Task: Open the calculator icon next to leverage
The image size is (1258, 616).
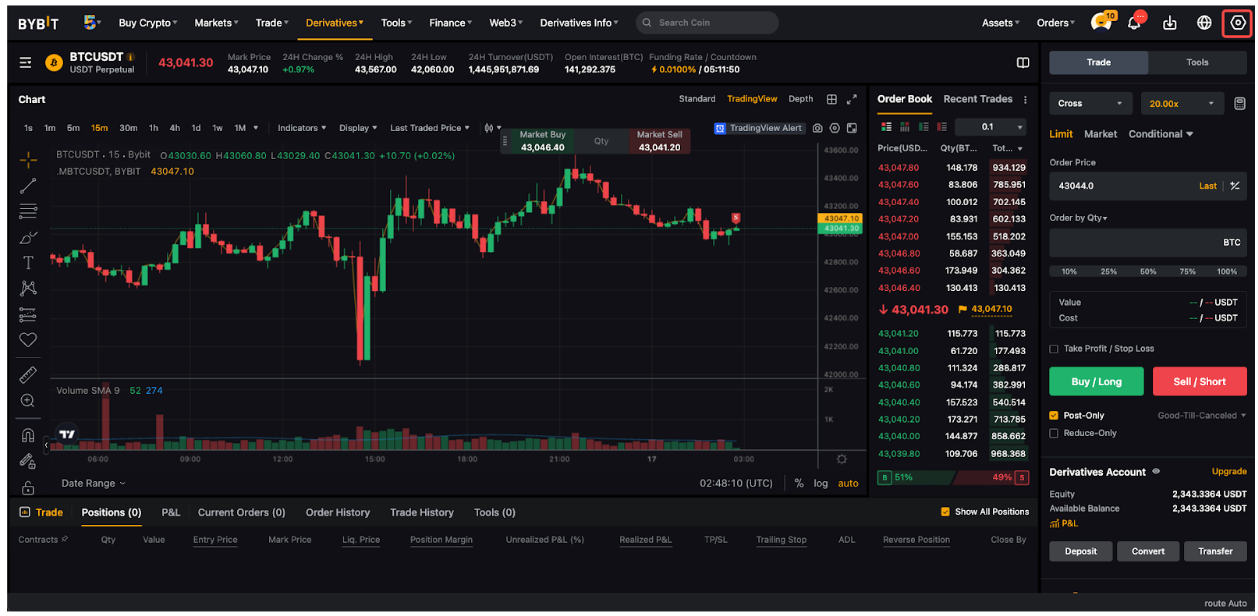Action: click(x=1240, y=103)
